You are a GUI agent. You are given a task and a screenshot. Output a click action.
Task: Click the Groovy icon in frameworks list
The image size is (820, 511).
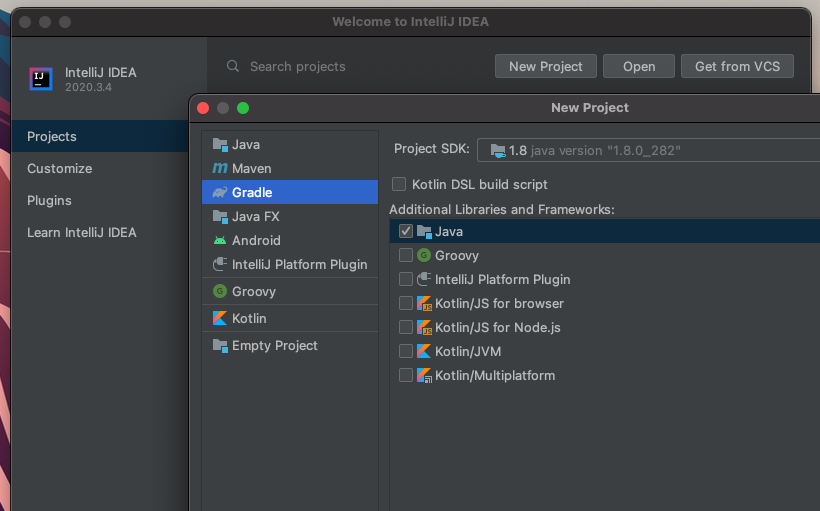424,255
